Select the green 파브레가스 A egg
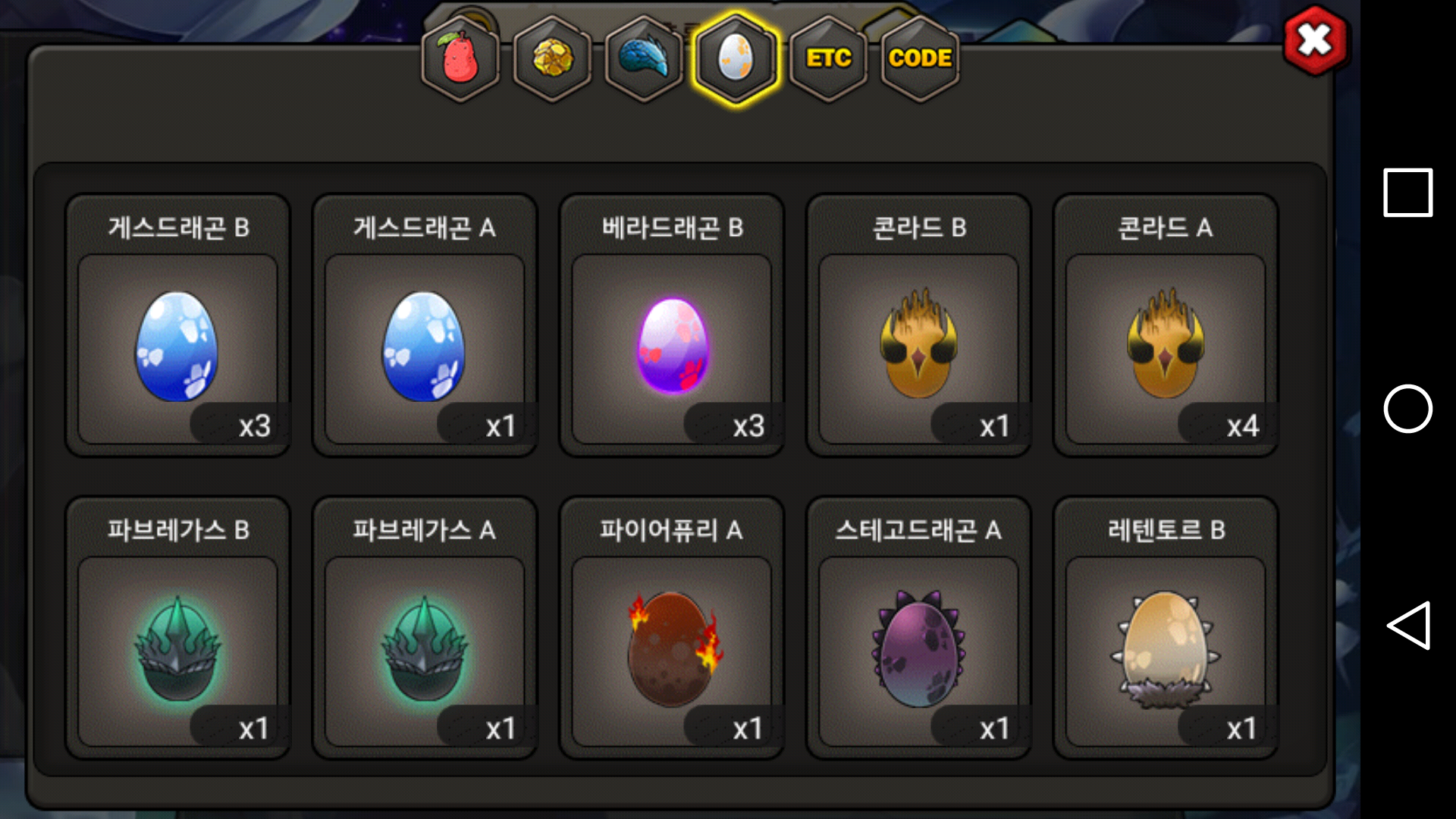The height and width of the screenshot is (819, 1456). (425, 628)
